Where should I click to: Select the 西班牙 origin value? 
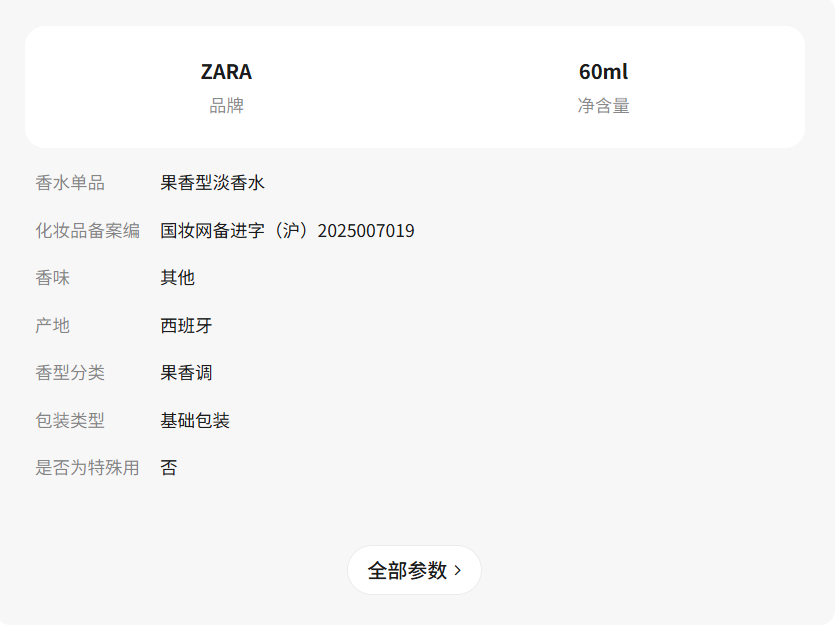click(186, 326)
